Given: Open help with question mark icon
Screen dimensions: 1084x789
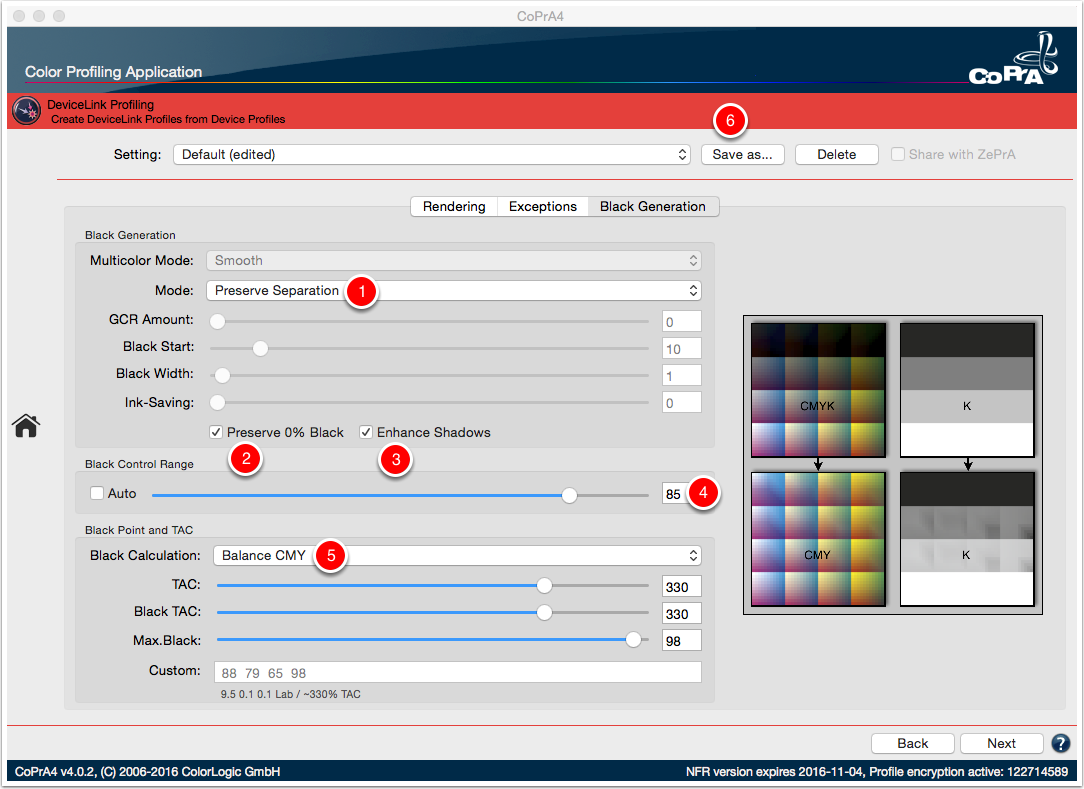Looking at the screenshot, I should click(1060, 743).
